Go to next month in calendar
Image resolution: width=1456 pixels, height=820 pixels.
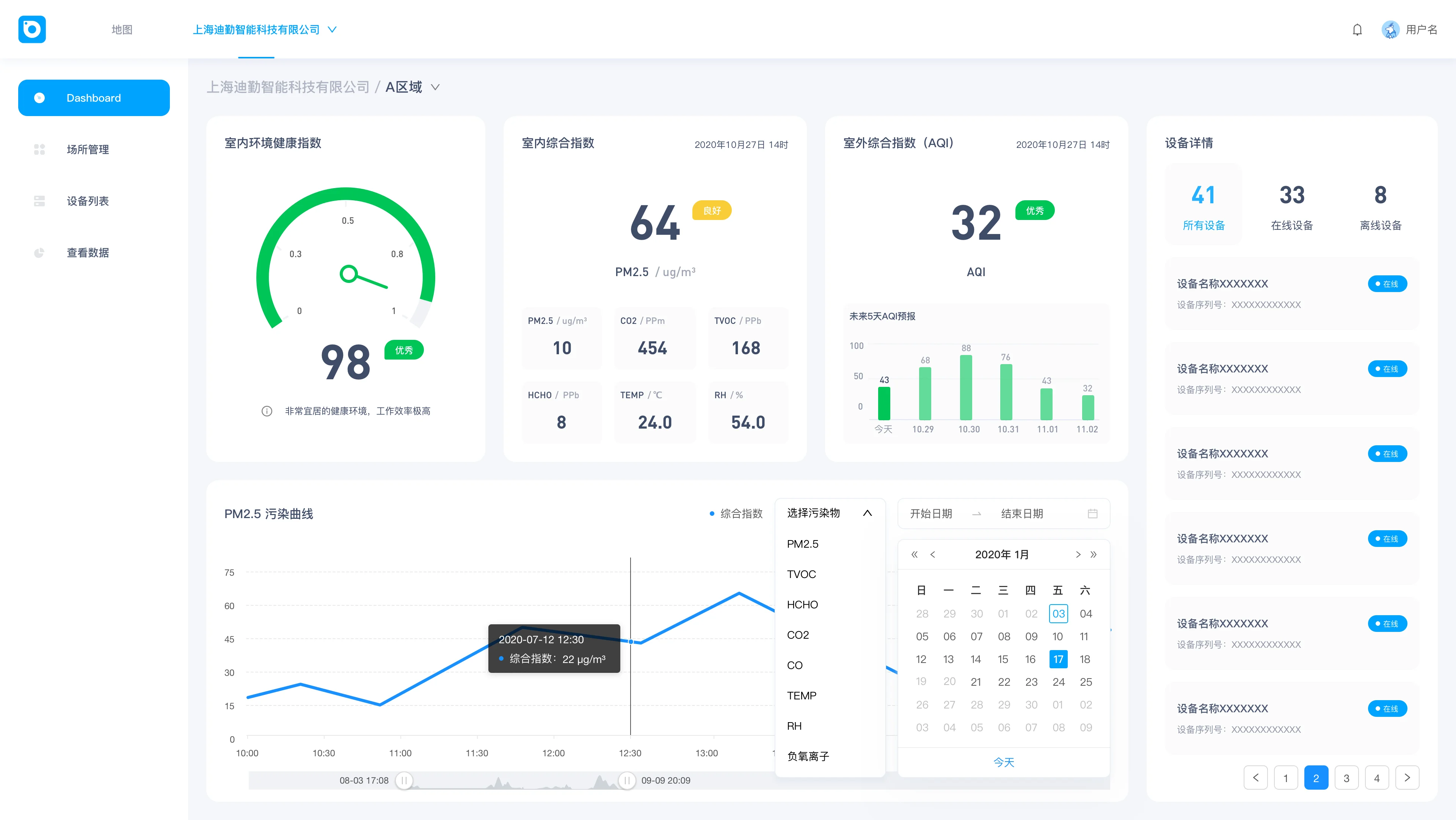1078,555
